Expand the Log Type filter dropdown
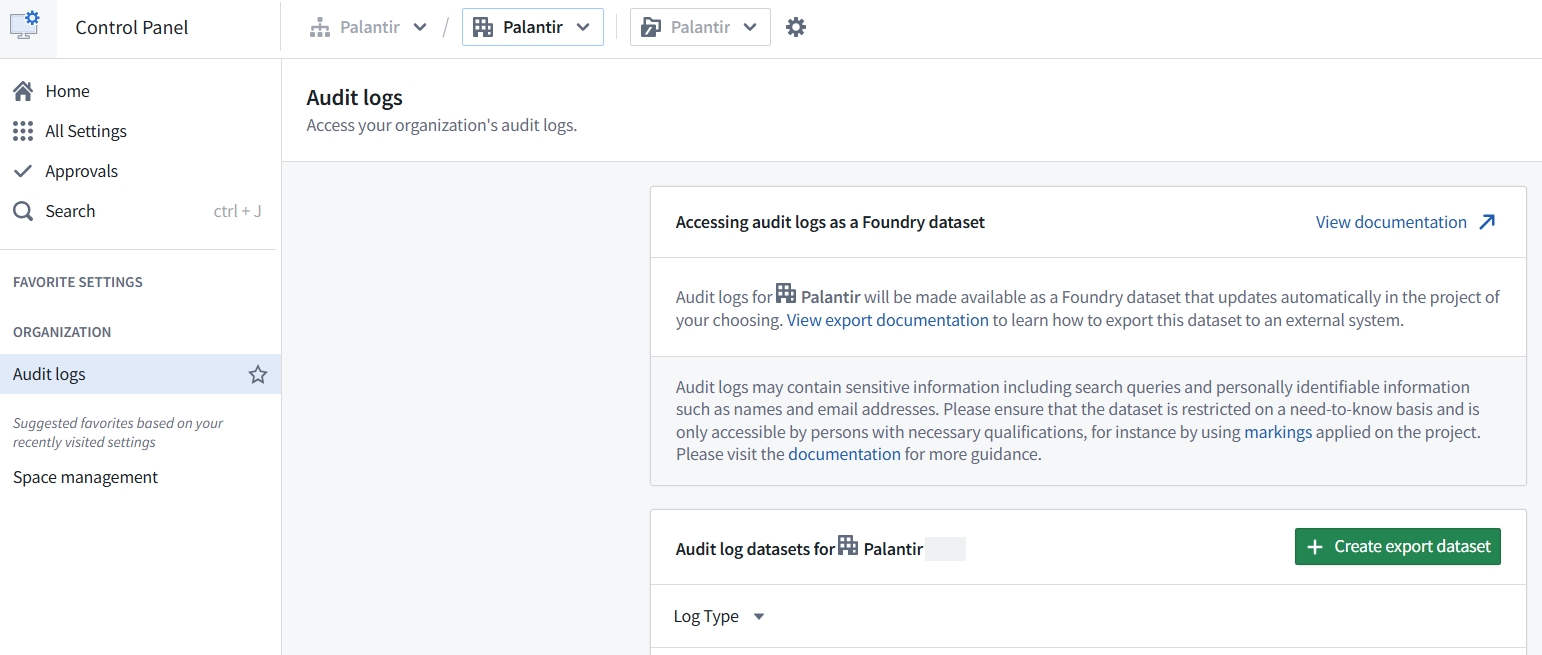This screenshot has width=1542, height=655. [x=757, y=616]
